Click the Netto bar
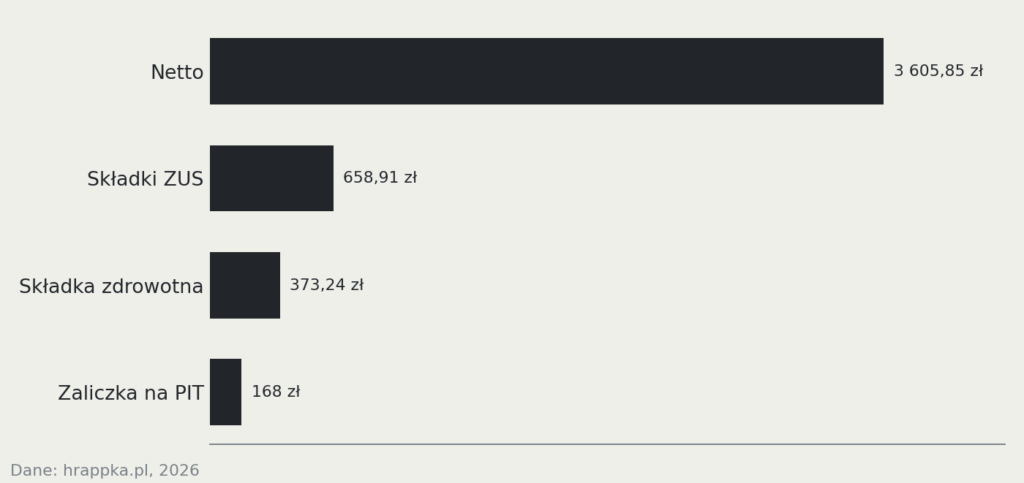 click(547, 71)
